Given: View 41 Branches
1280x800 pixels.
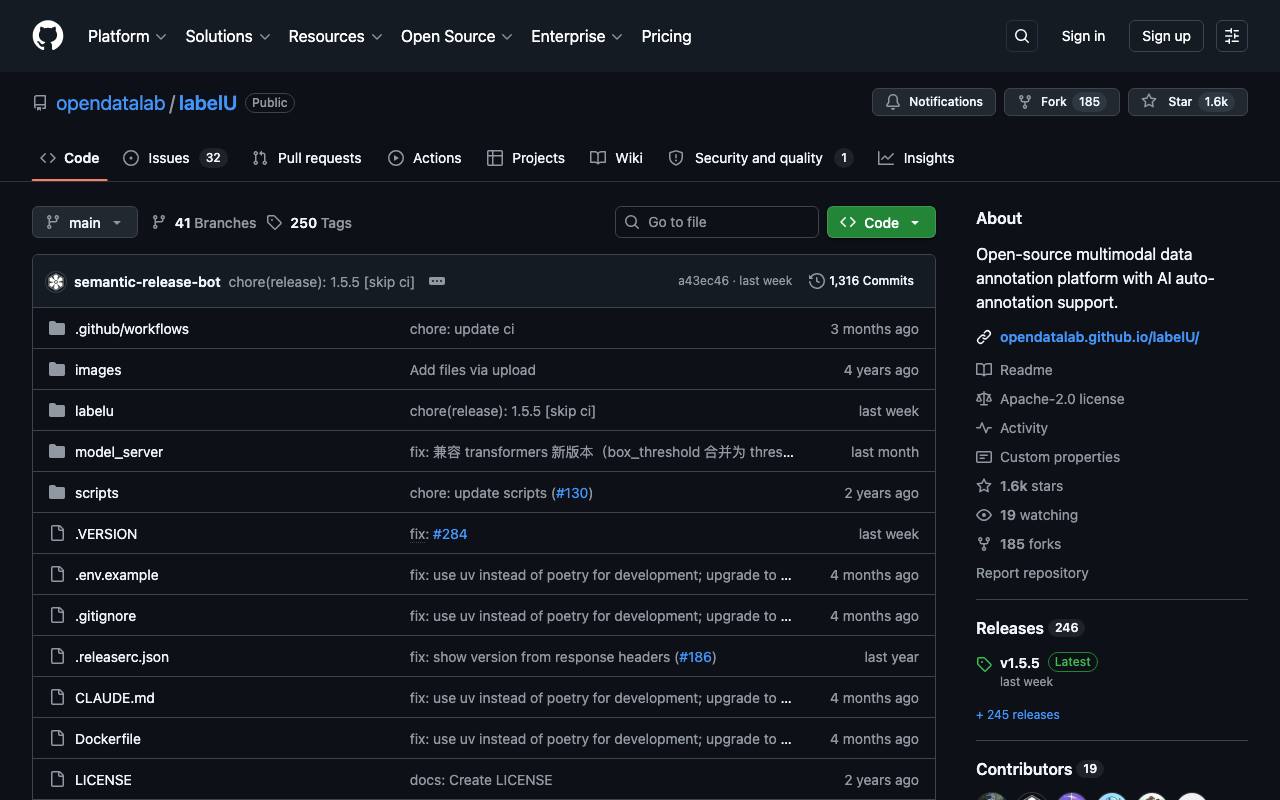Looking at the screenshot, I should click(x=204, y=222).
